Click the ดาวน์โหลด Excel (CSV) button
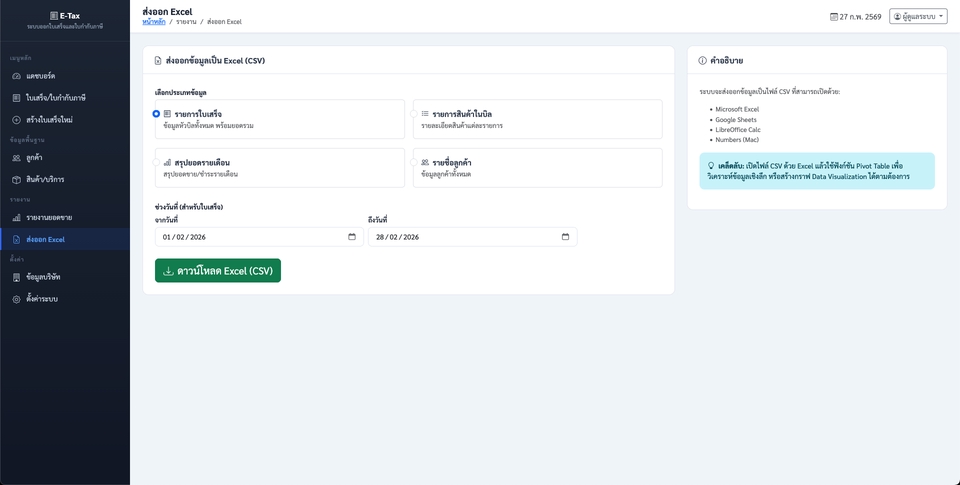960x485 pixels. (x=218, y=271)
